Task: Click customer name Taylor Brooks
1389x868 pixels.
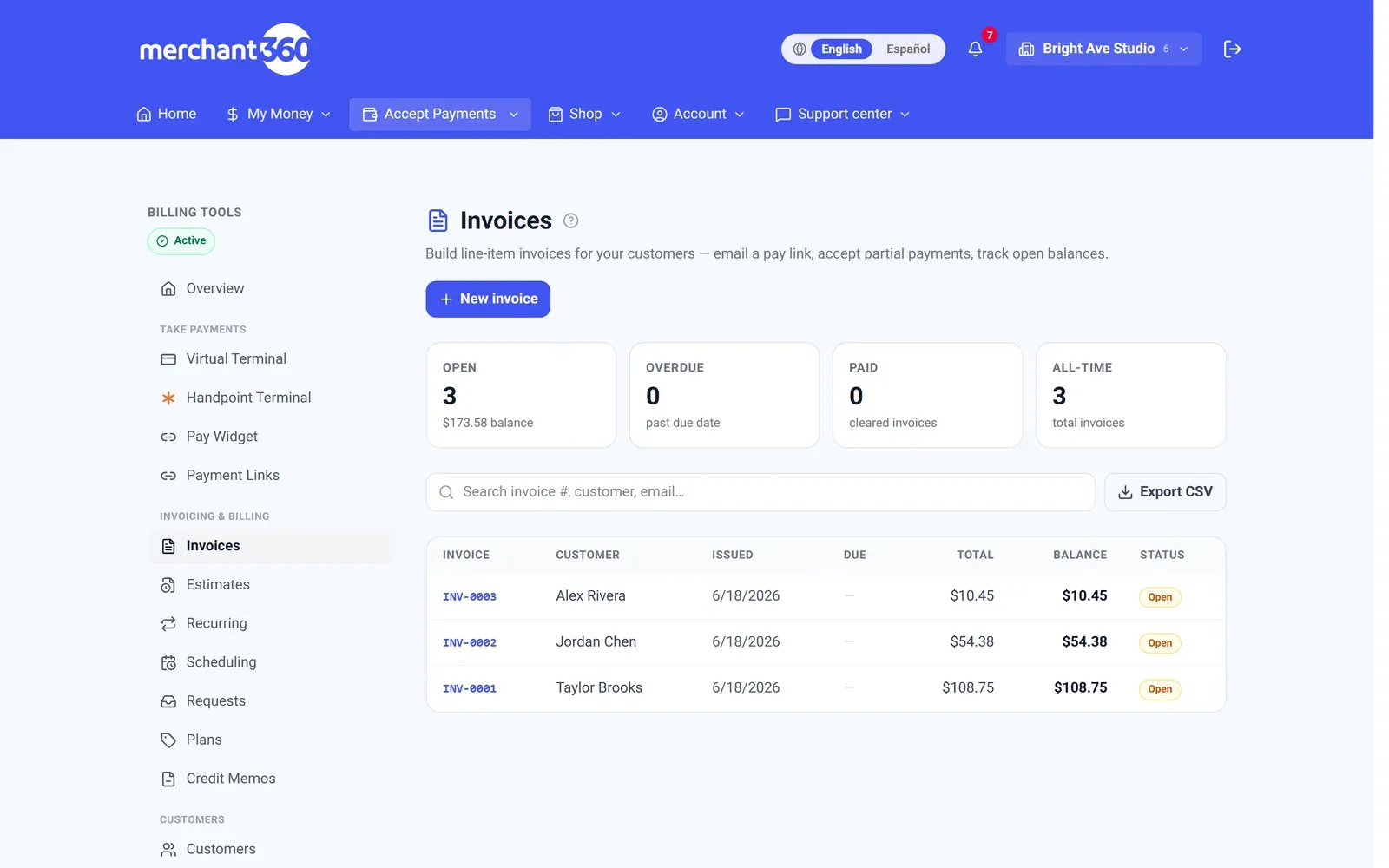Action: coord(599,688)
